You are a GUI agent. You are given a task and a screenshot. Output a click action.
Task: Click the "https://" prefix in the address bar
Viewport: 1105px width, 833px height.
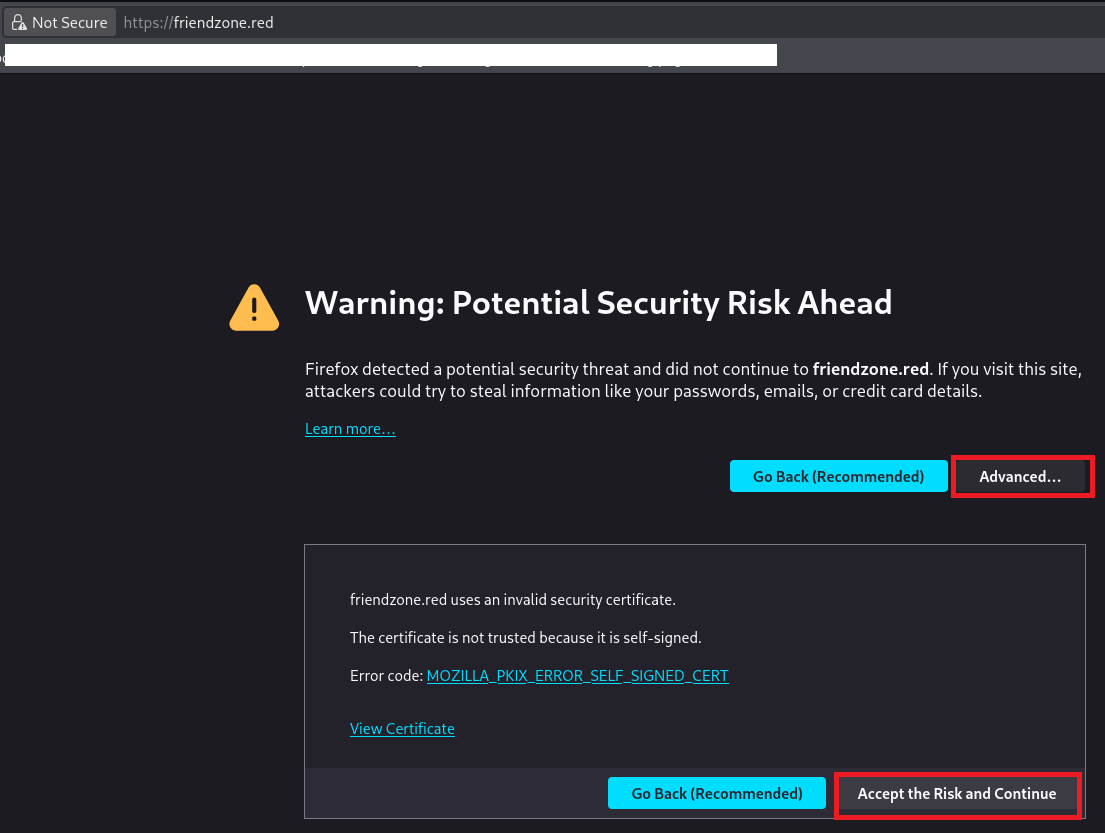145,22
